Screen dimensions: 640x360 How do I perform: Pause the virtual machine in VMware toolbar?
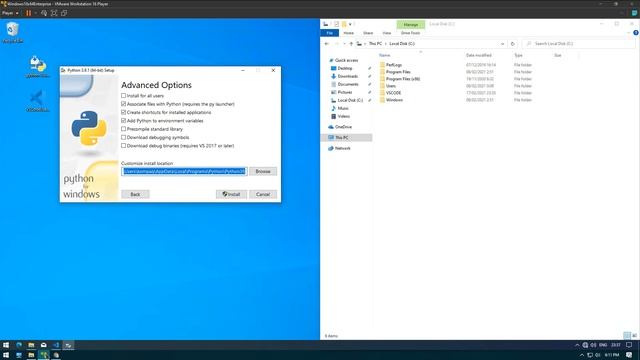pos(29,13)
